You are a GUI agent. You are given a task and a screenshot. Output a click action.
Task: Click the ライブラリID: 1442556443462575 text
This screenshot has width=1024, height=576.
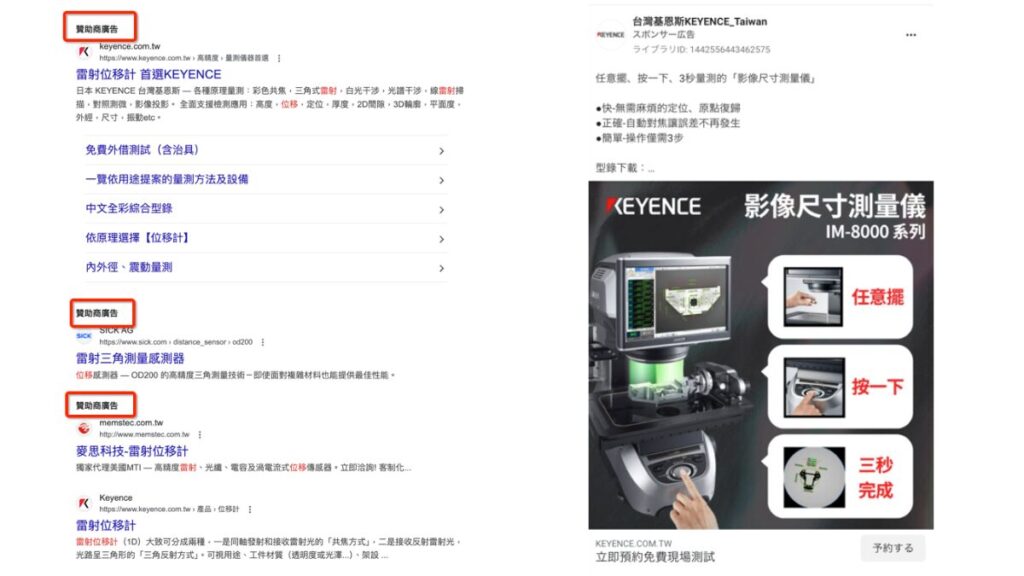click(701, 50)
